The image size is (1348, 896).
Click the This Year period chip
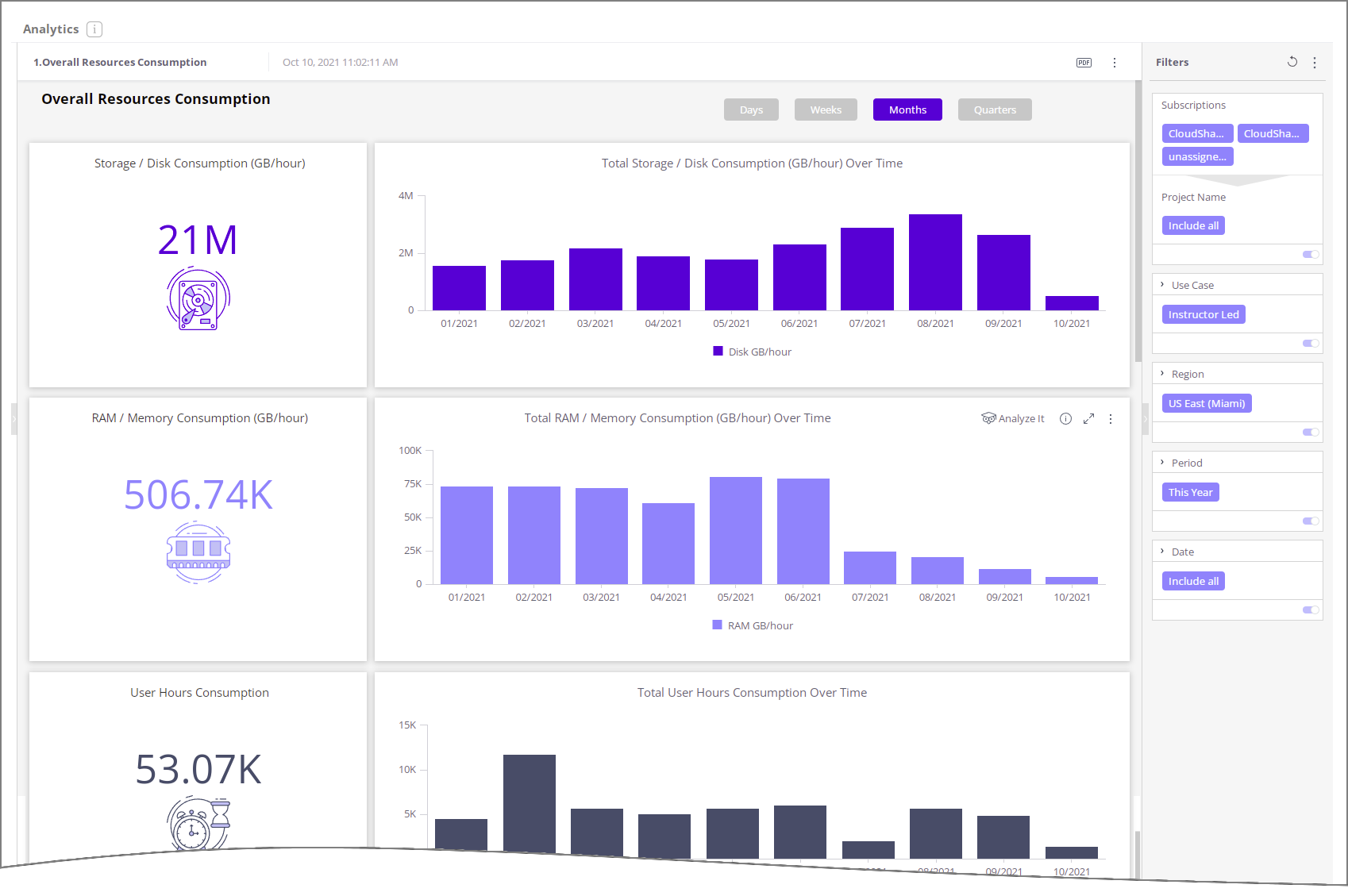click(1190, 492)
